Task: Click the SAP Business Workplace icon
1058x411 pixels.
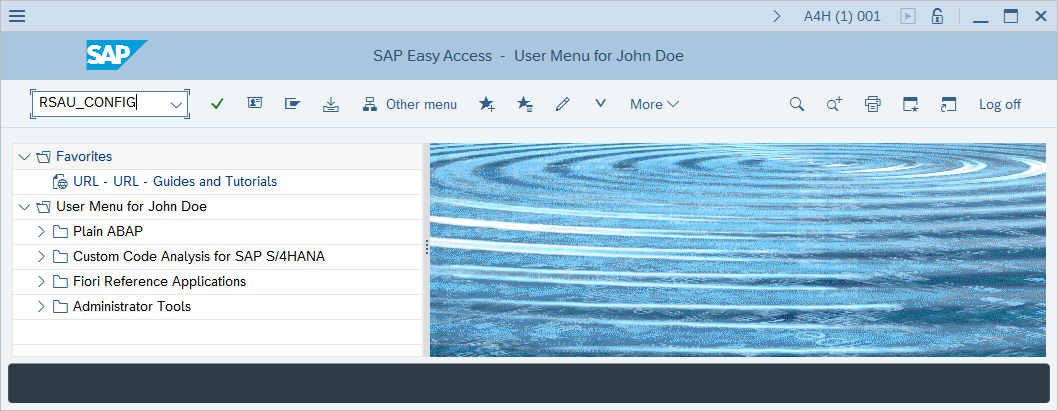Action: point(254,104)
